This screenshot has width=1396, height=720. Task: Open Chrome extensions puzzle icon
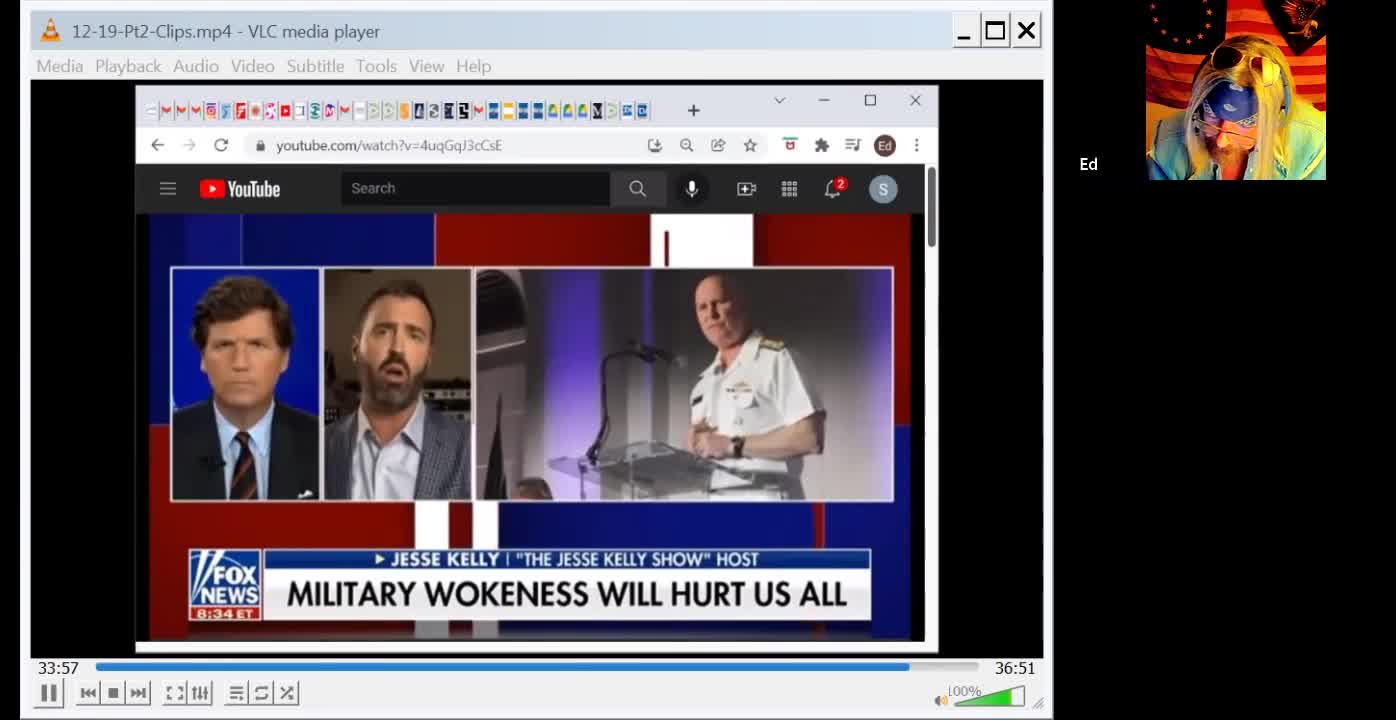point(822,145)
